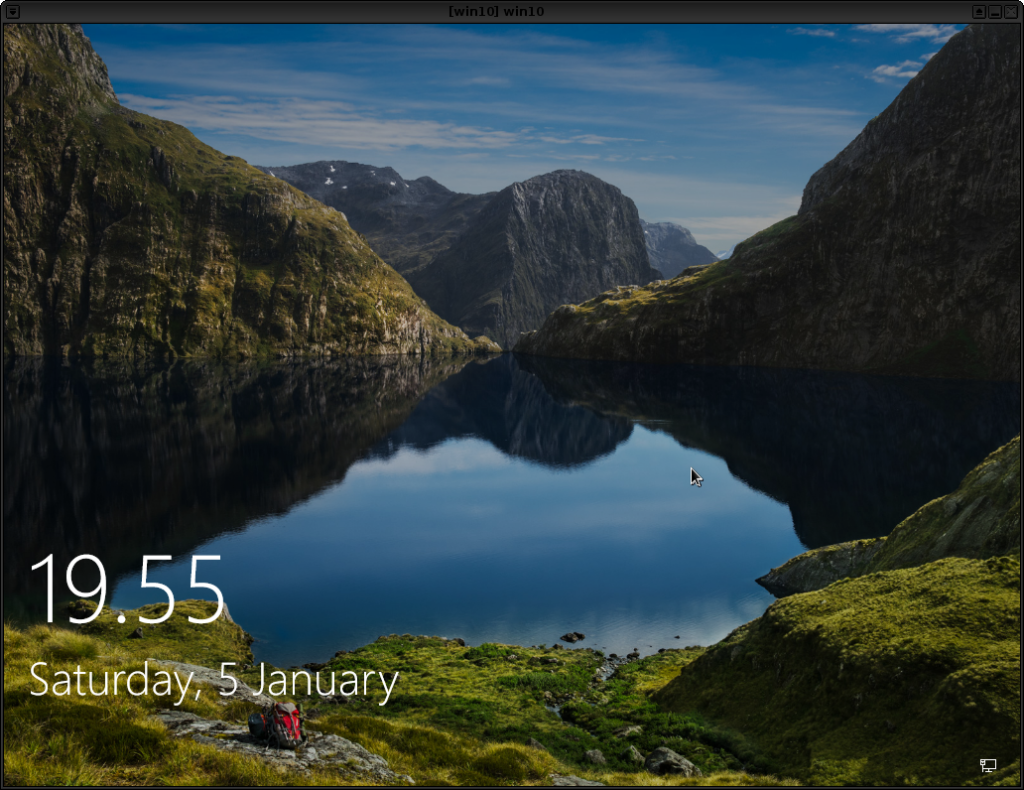This screenshot has width=1024, height=790.
Task: Click the network status icon on lock screen
Action: 988,765
